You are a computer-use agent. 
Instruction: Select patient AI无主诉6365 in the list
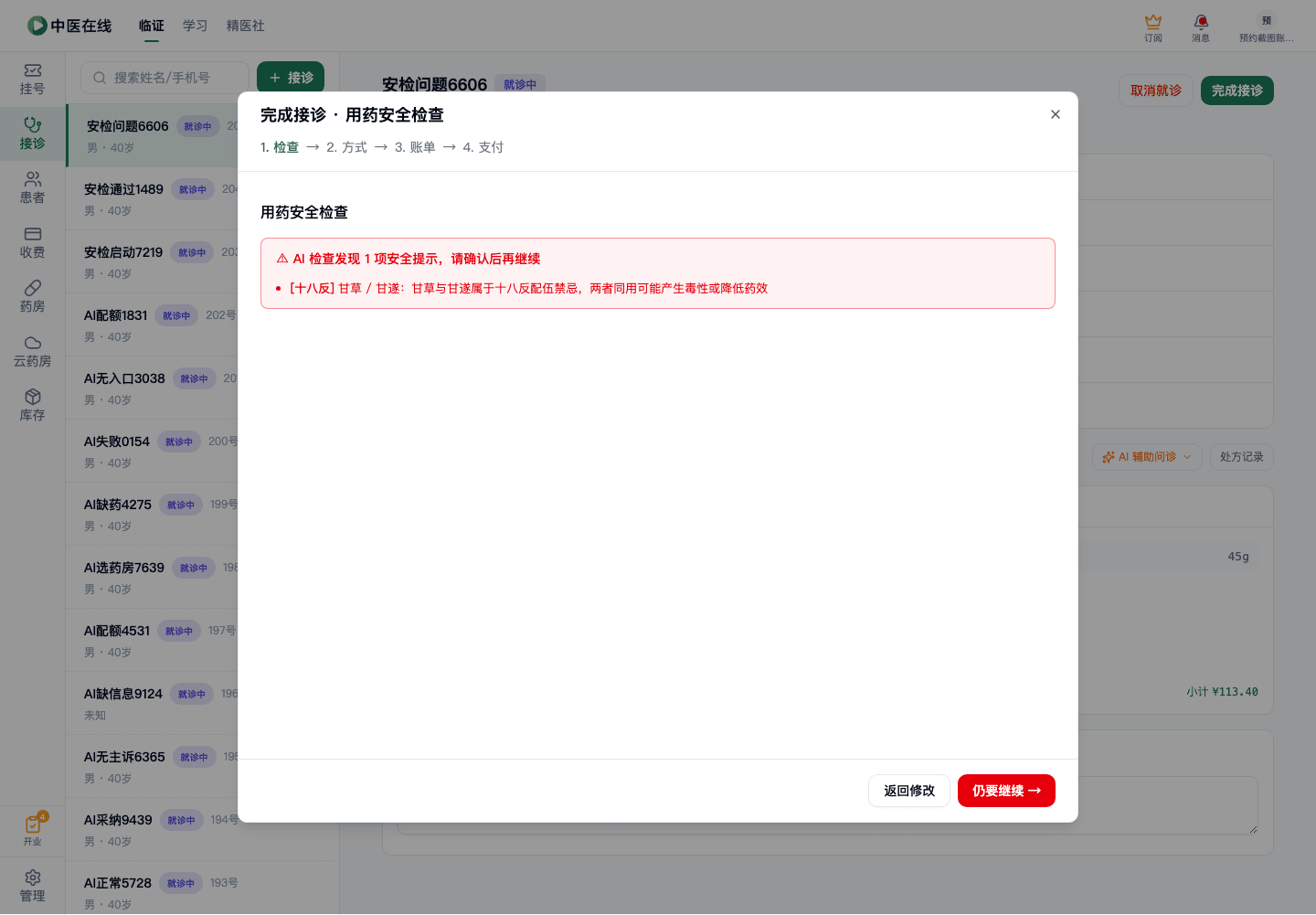point(153,766)
